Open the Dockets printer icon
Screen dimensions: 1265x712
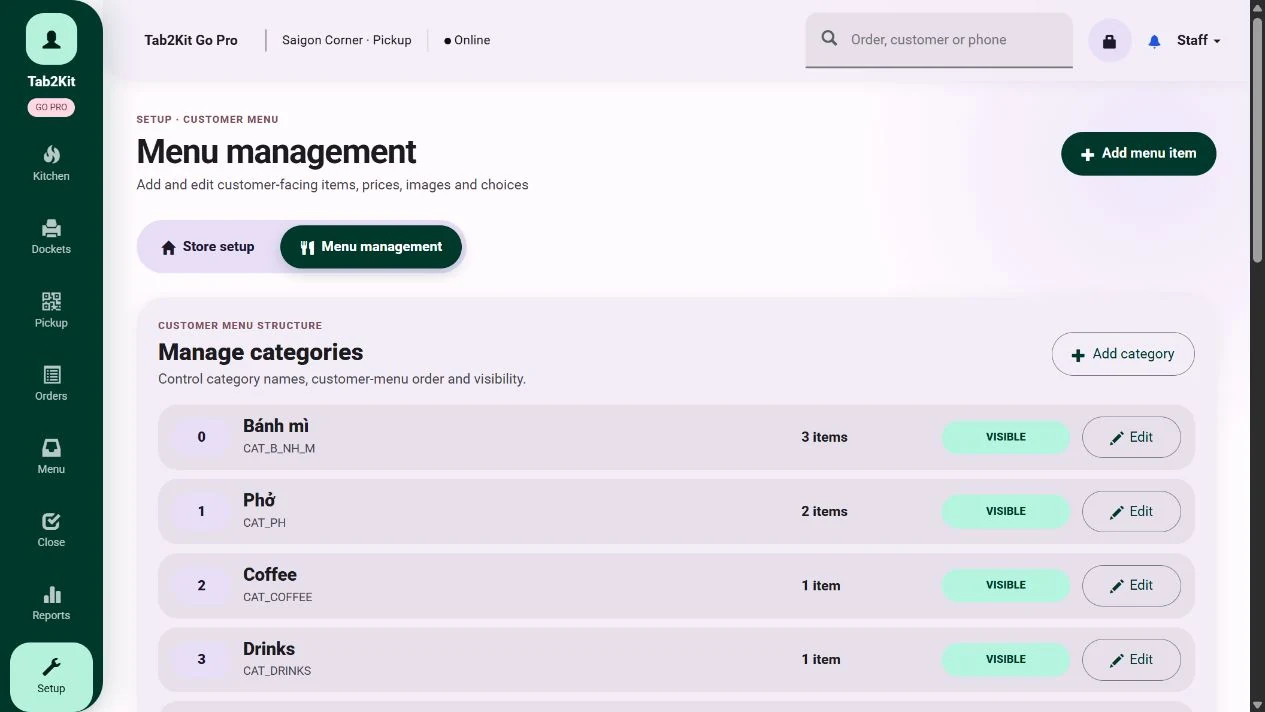tap(51, 228)
